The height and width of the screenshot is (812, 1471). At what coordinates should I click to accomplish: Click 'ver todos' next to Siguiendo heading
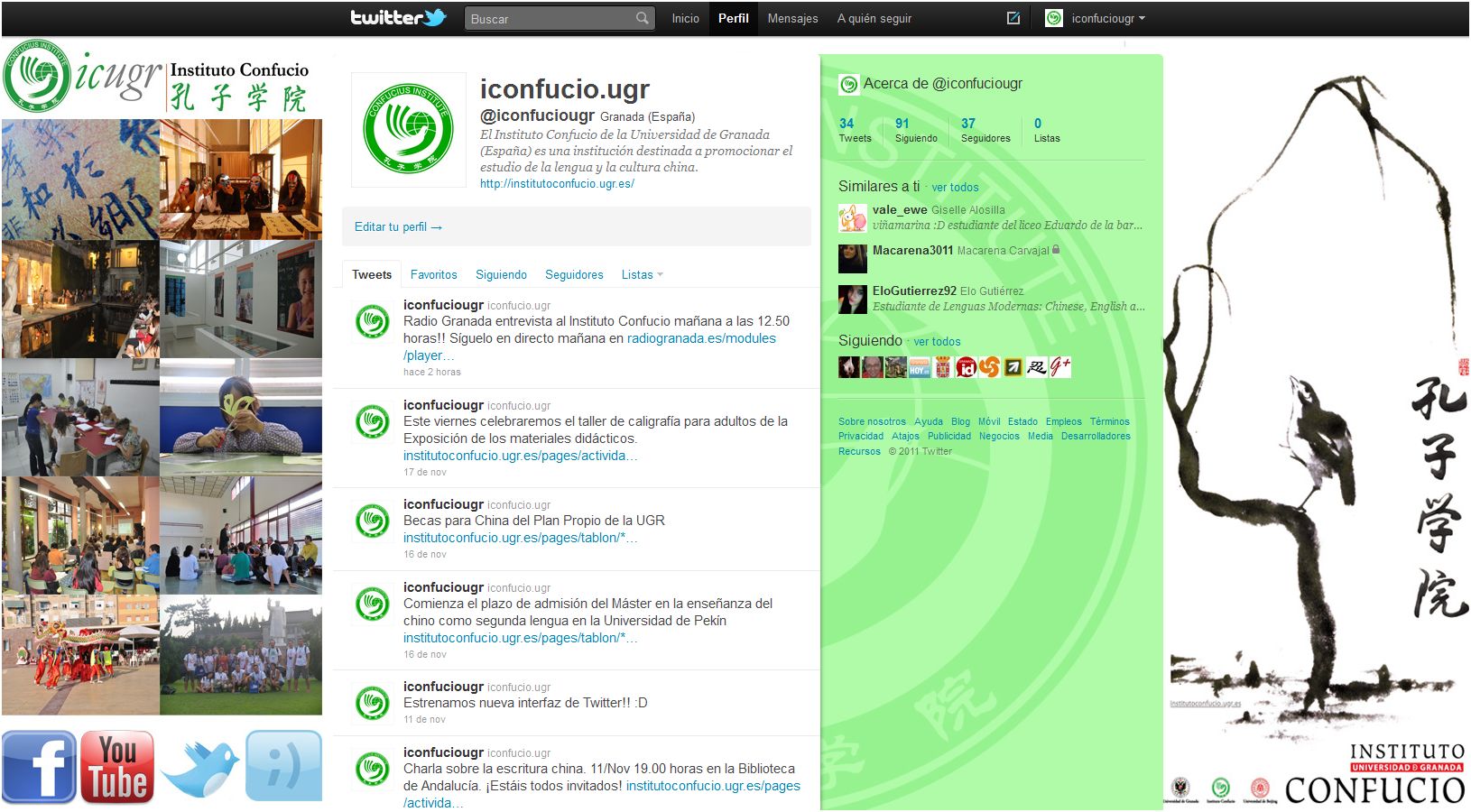coord(937,342)
